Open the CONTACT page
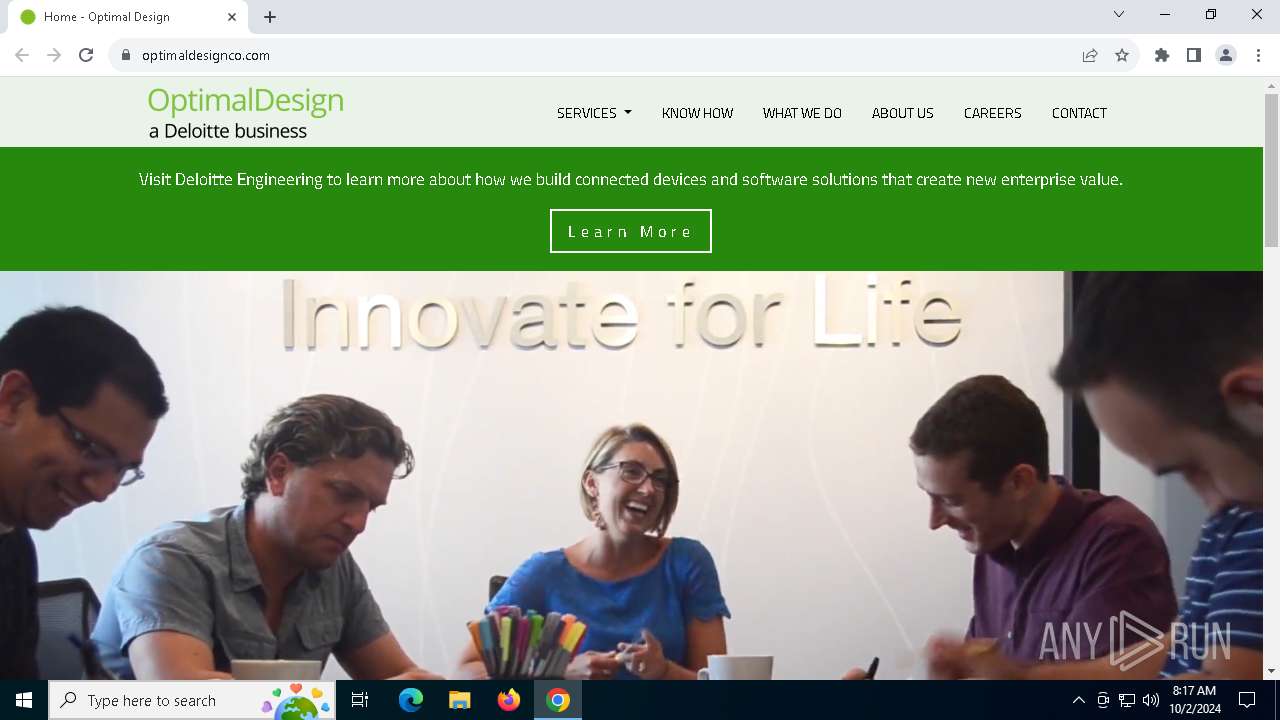This screenshot has width=1280, height=720. pyautogui.click(x=1079, y=113)
